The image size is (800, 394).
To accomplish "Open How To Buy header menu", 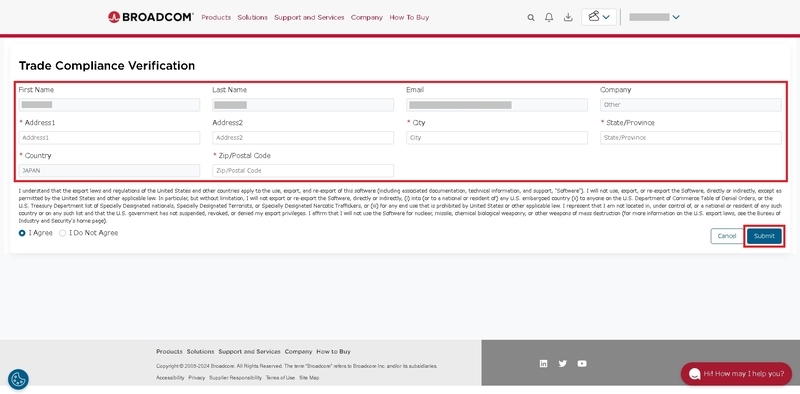I will (x=409, y=17).
